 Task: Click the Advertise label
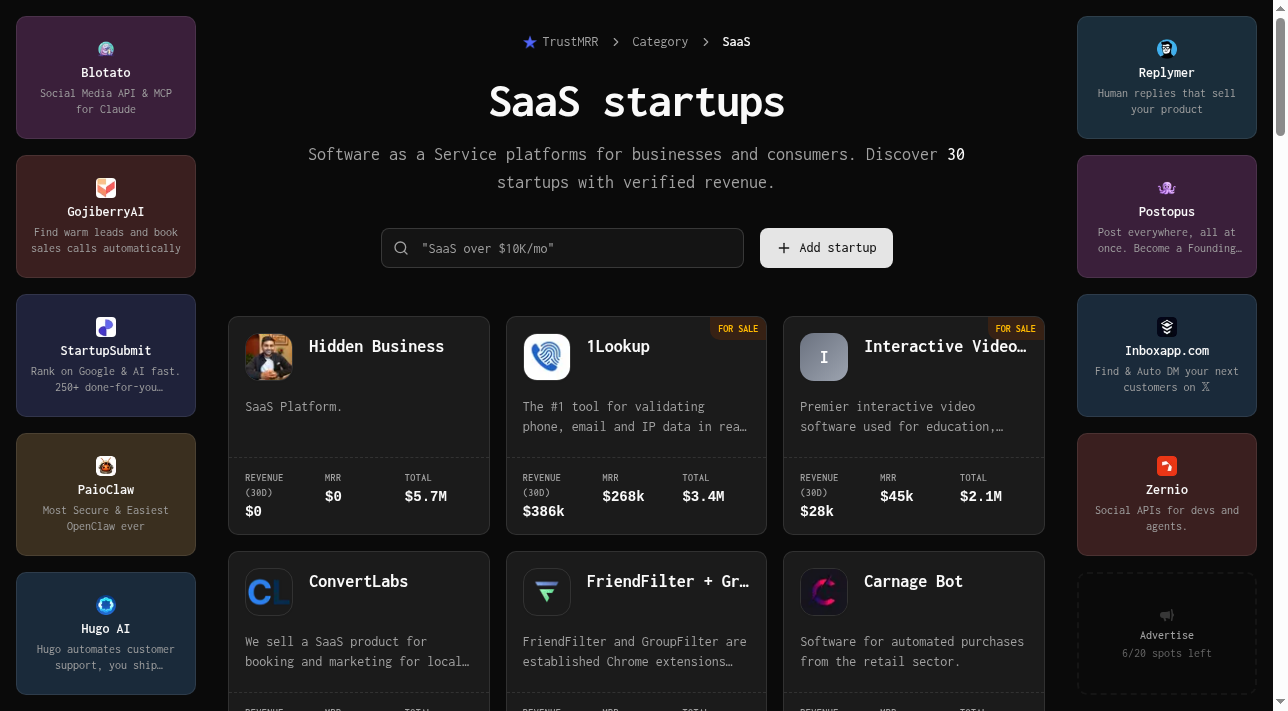pyautogui.click(x=1167, y=635)
